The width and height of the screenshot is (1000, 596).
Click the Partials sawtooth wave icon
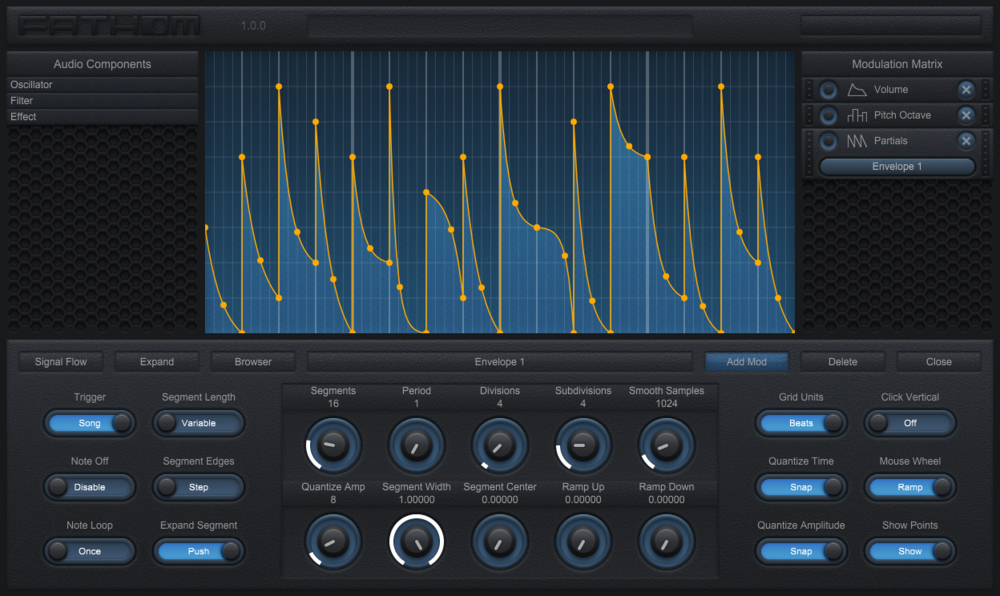point(857,141)
